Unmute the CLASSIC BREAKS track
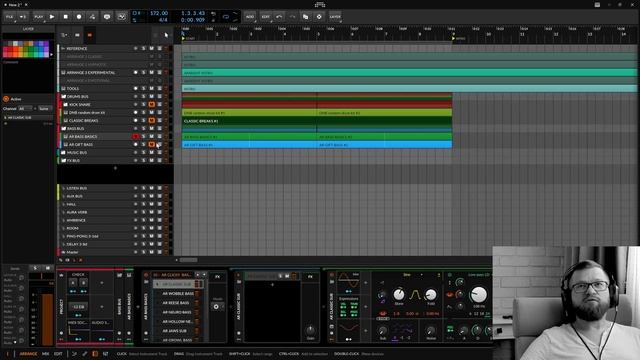Image resolution: width=640 pixels, height=360 pixels. (x=151, y=120)
